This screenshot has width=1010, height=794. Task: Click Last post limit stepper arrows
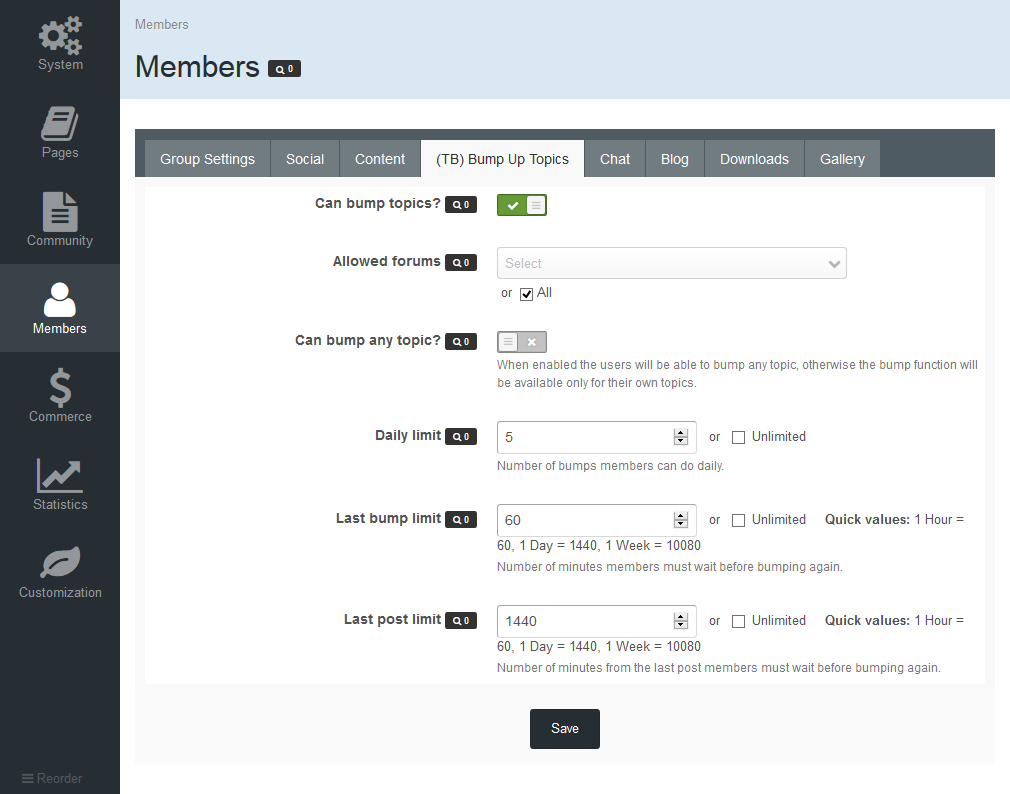click(680, 621)
